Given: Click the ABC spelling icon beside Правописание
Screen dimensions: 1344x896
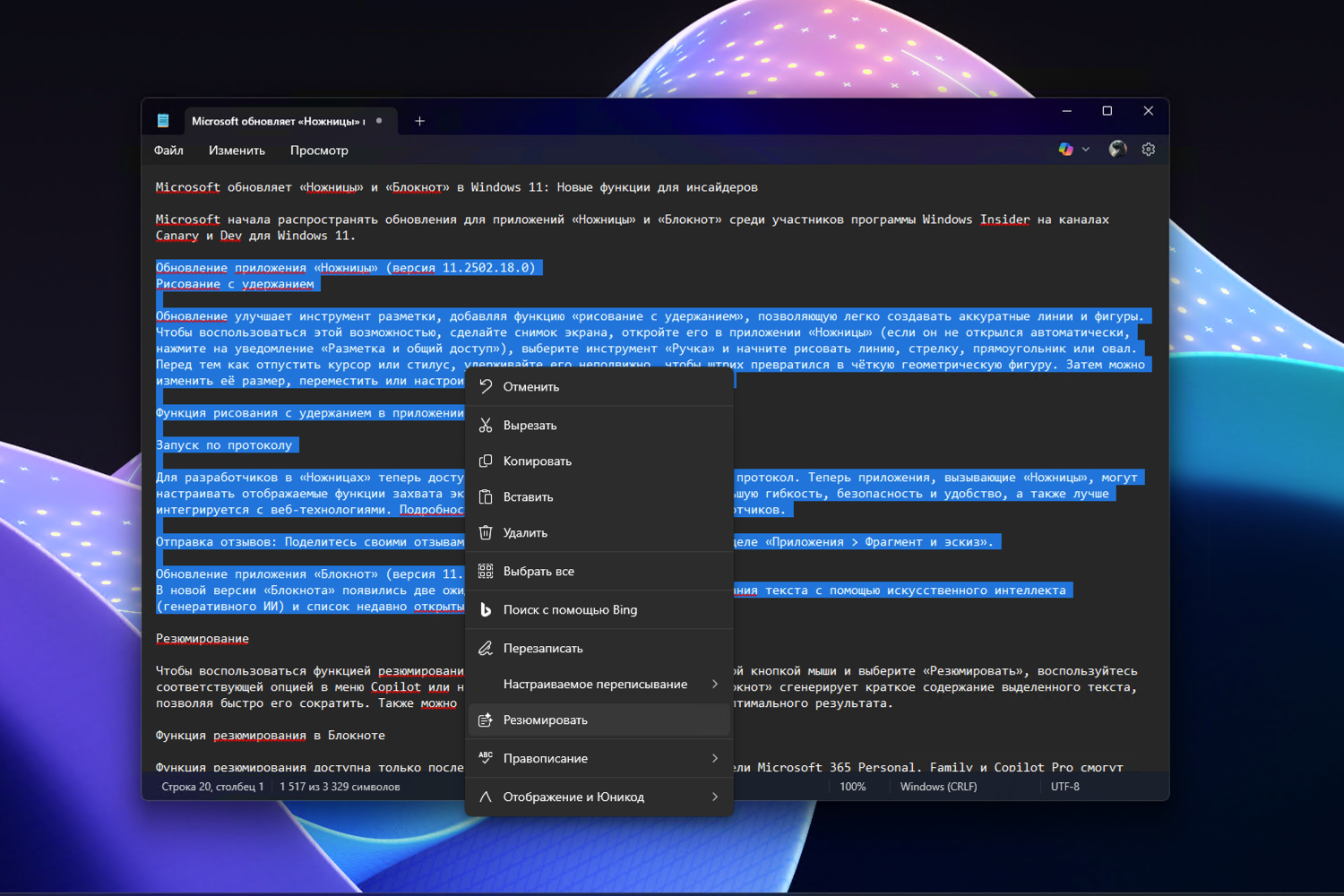Looking at the screenshot, I should pyautogui.click(x=486, y=759).
